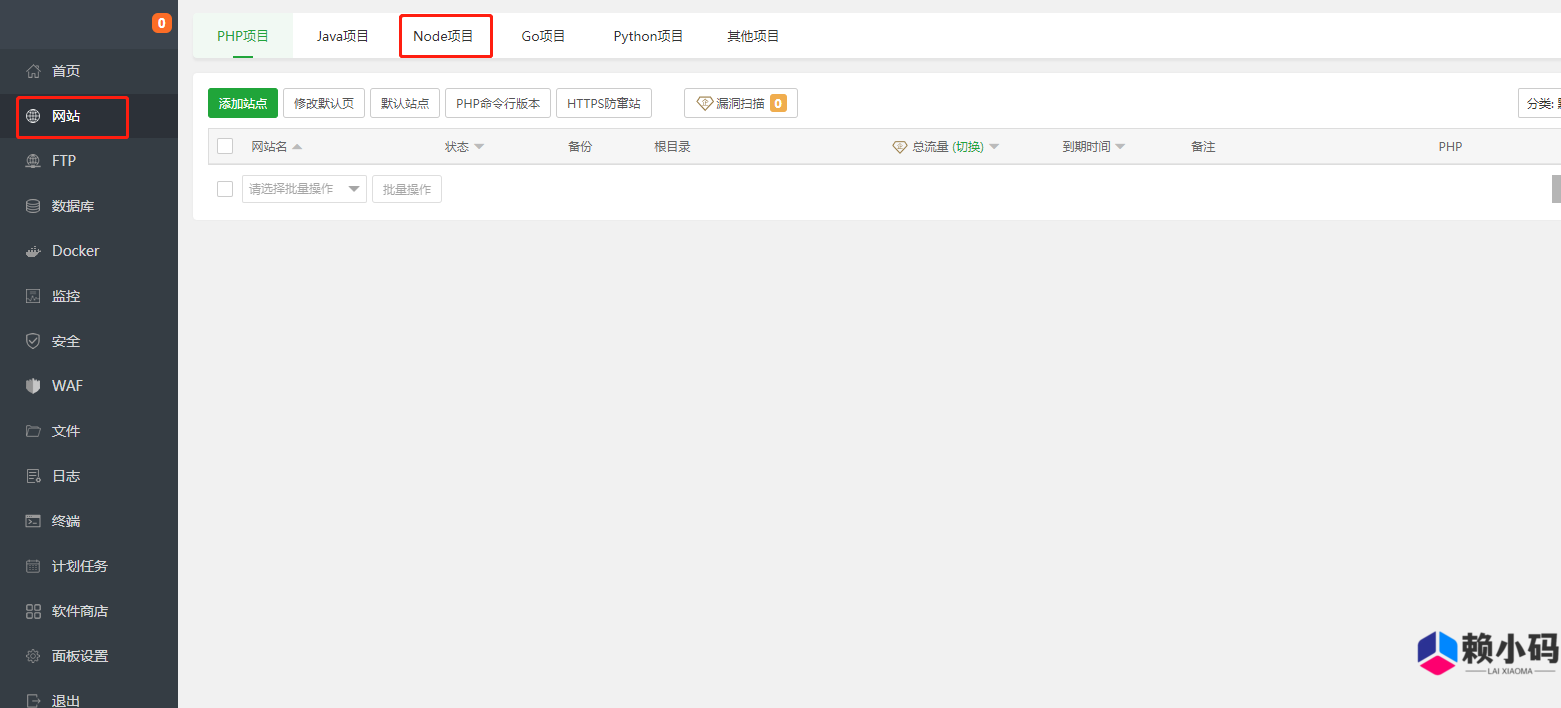Open the 请选择批量操作 dropdown
1561x708 pixels.
tap(303, 188)
